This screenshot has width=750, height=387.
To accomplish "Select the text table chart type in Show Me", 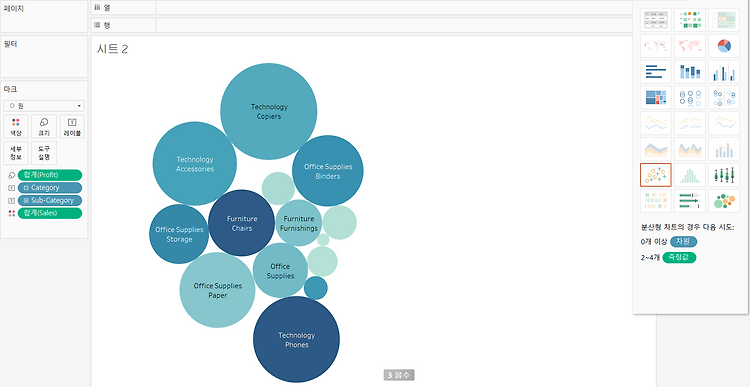I will (x=656, y=20).
